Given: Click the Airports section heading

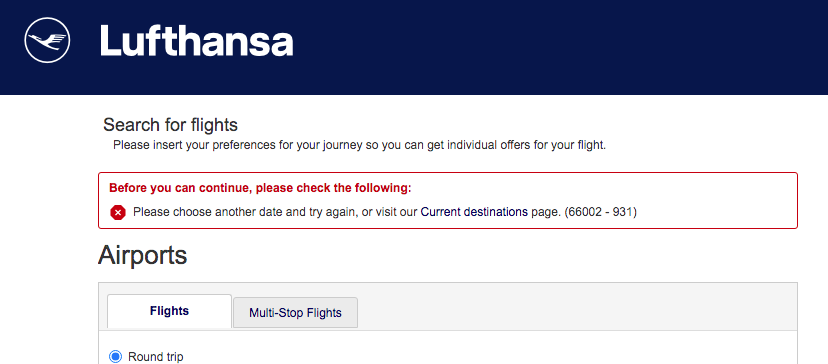Looking at the screenshot, I should click(143, 255).
